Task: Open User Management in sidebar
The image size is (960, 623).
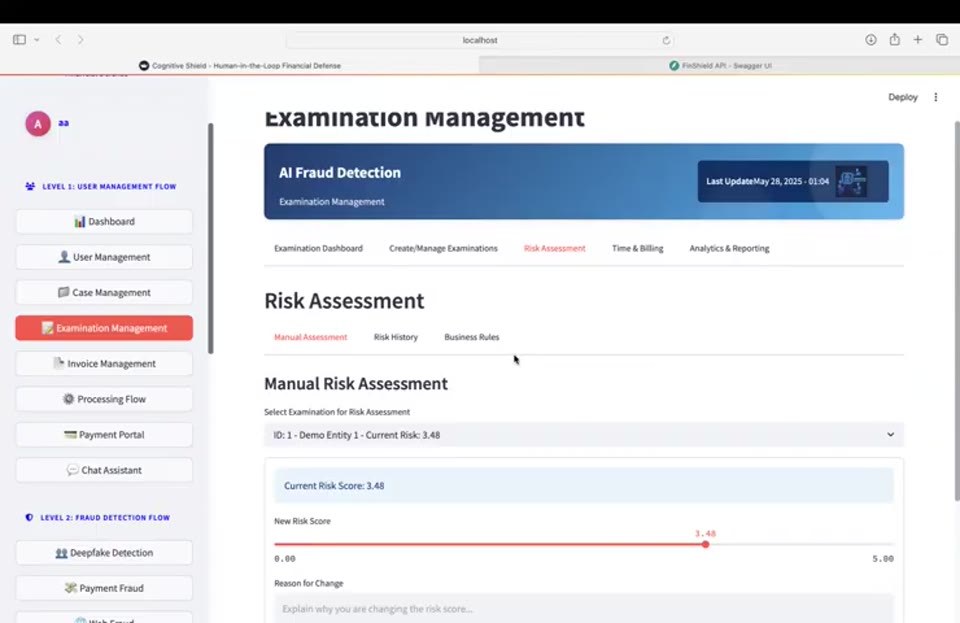Action: click(x=104, y=257)
